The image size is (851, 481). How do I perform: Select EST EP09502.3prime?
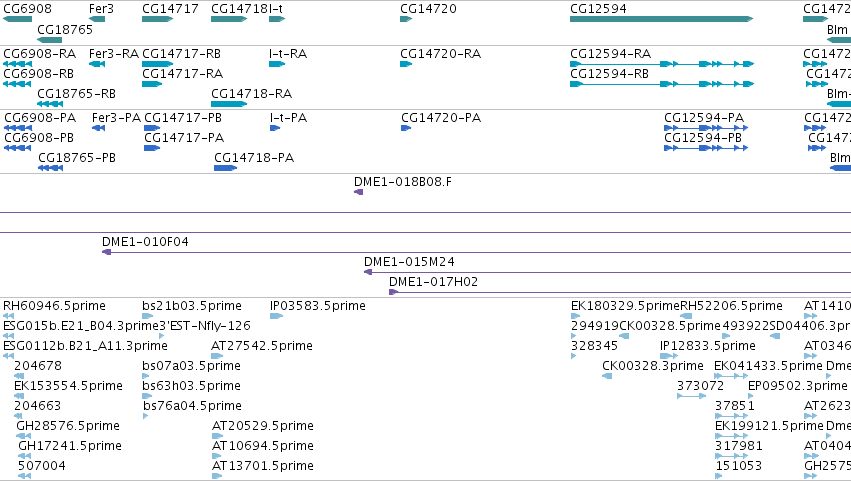(798, 387)
